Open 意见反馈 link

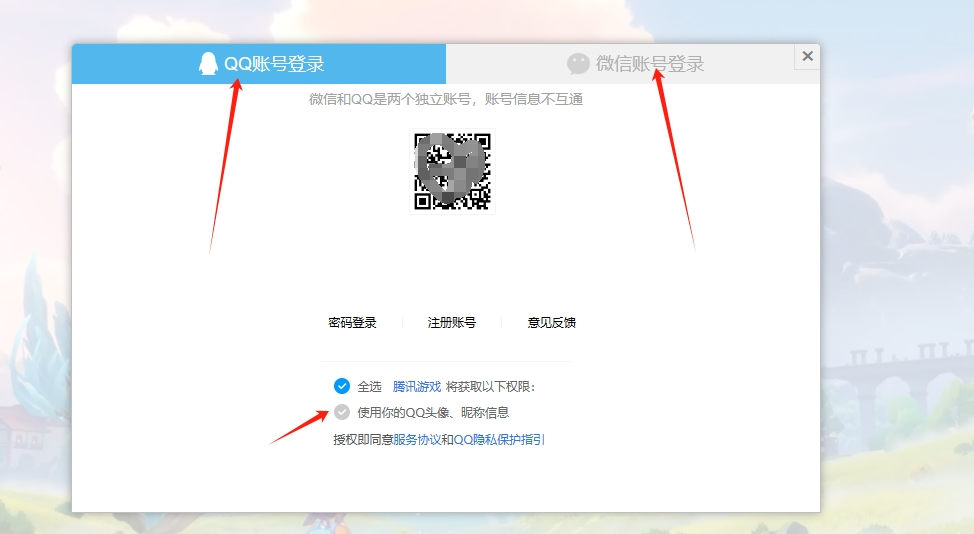click(x=552, y=323)
